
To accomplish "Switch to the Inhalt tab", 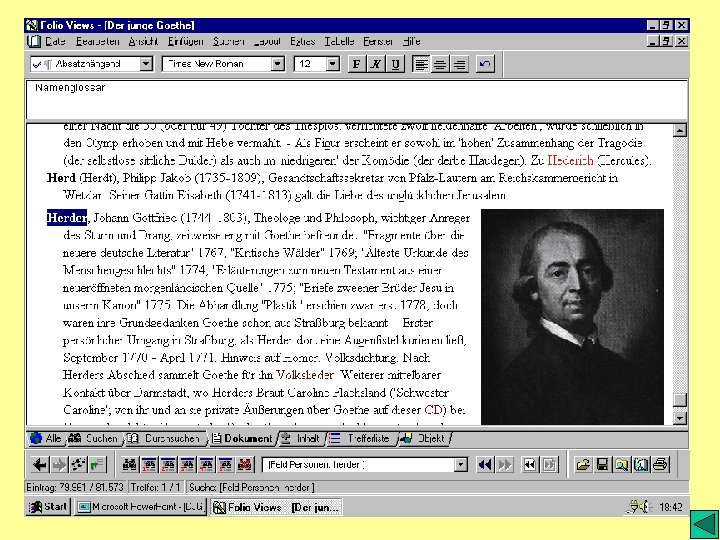I will click(x=301, y=439).
